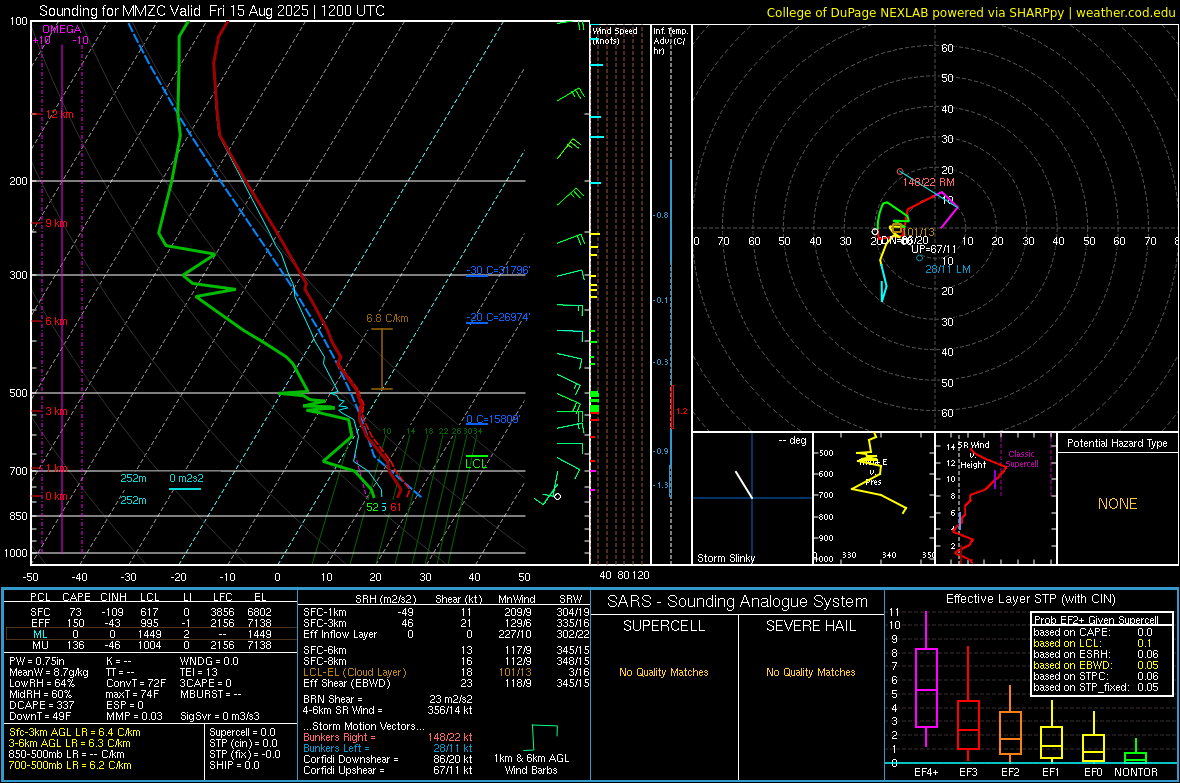Click the Potential Hazard Type header
The height and width of the screenshot is (783, 1180).
point(1117,443)
